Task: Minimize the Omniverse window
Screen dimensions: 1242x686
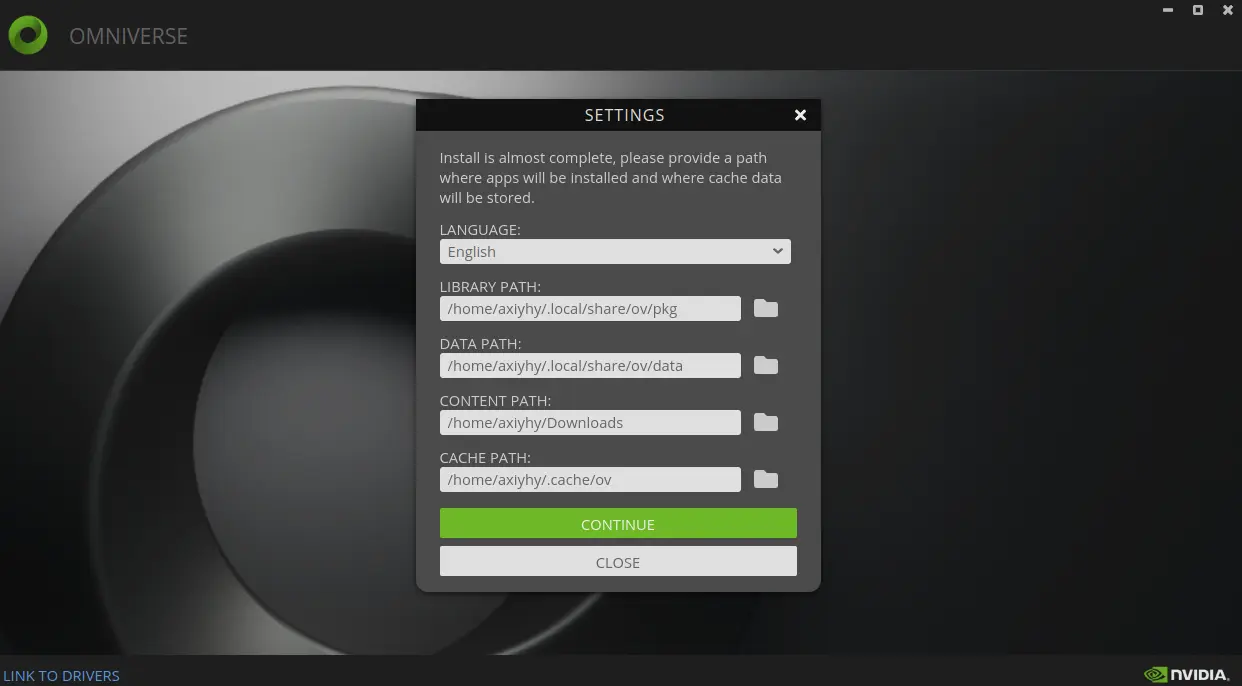Action: click(1168, 10)
